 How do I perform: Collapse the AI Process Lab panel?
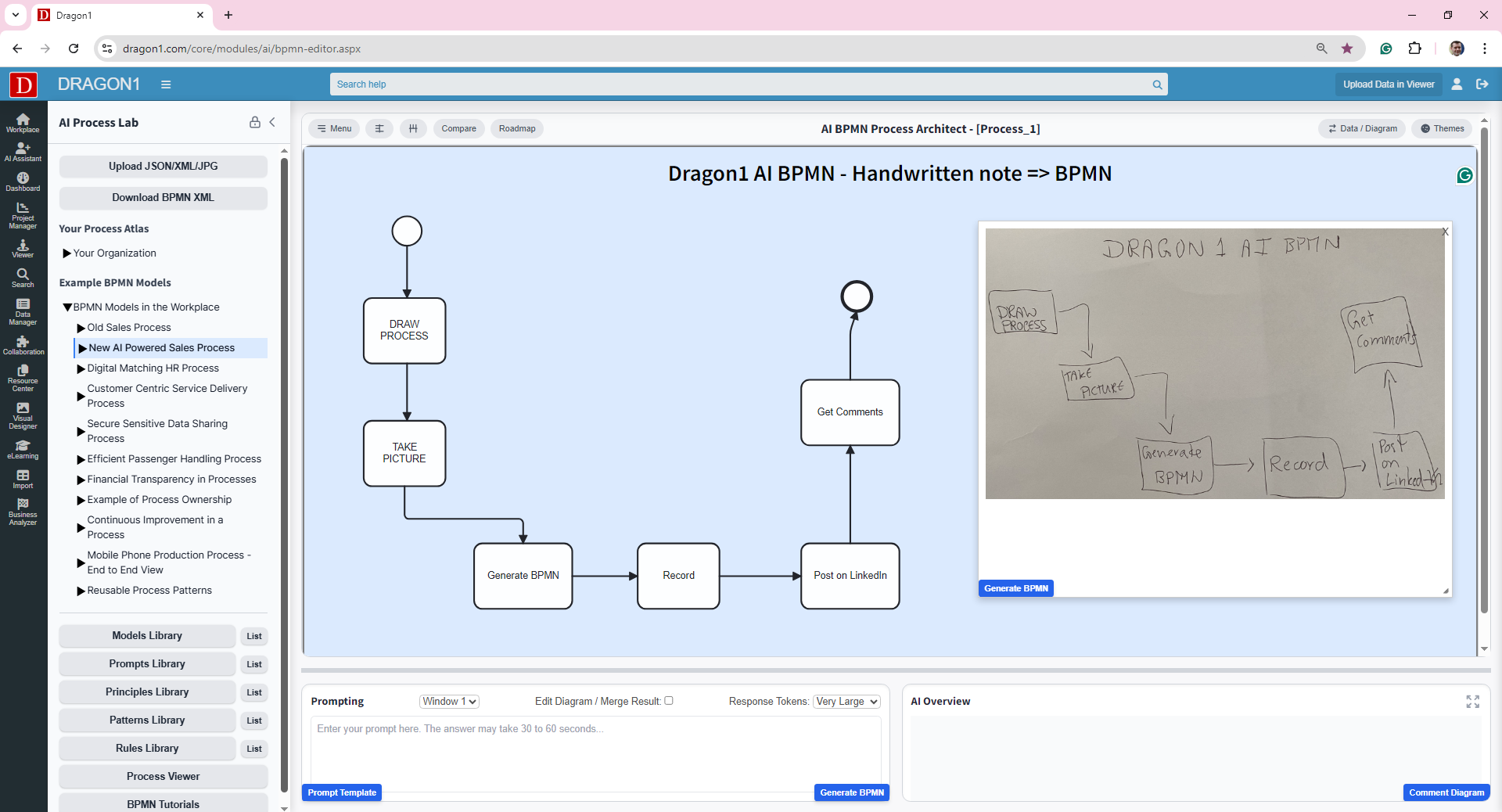pos(272,122)
